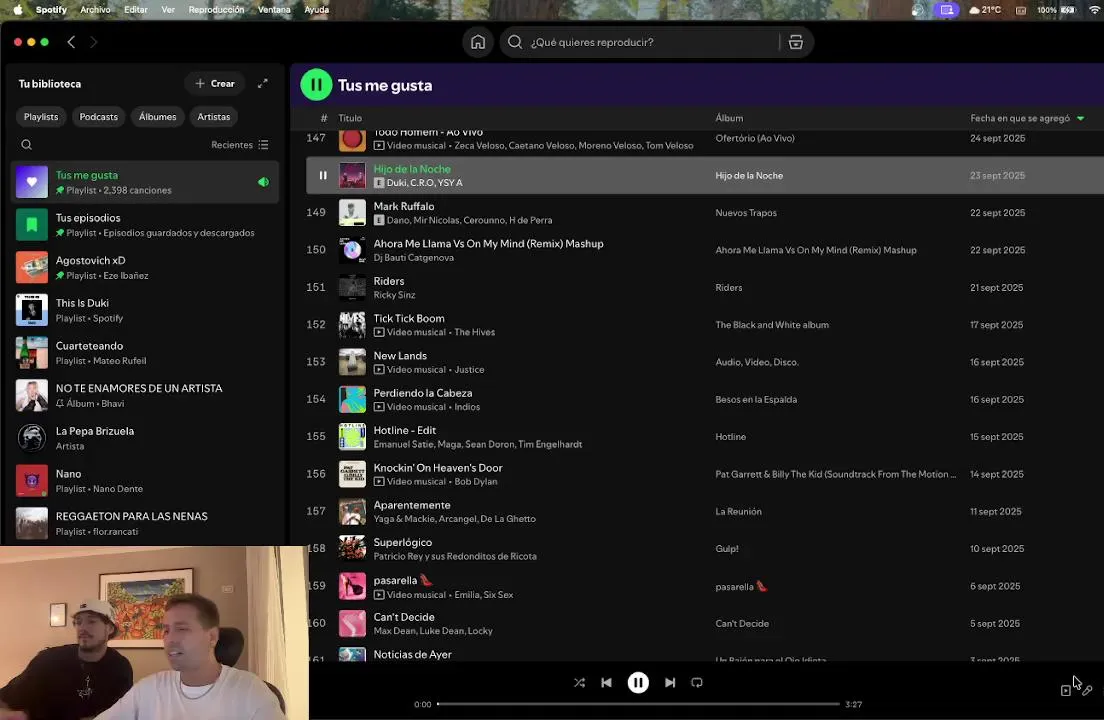This screenshot has height=720, width=1104.
Task: Open the Ventana menu
Action: point(274,10)
